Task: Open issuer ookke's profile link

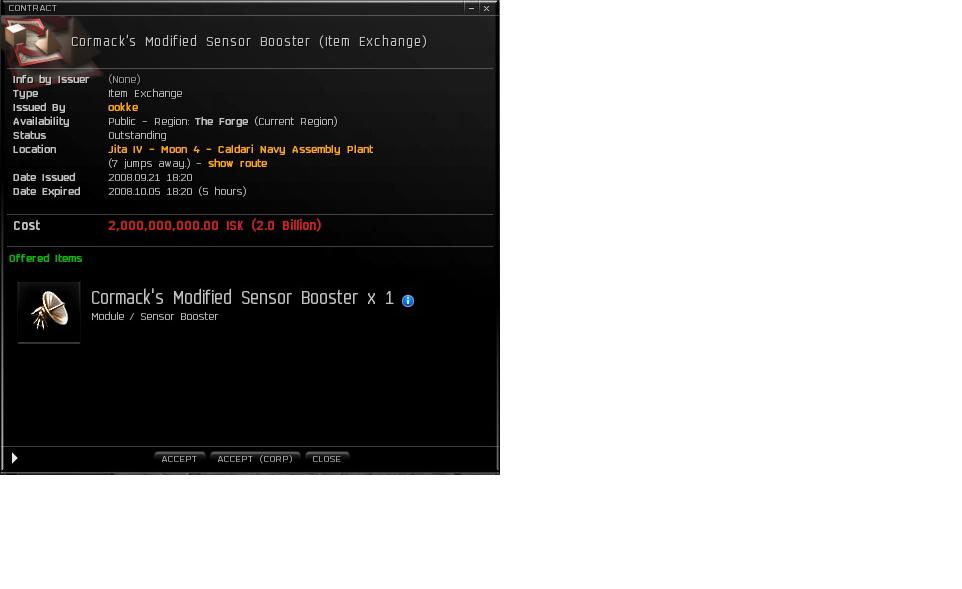Action: click(123, 107)
